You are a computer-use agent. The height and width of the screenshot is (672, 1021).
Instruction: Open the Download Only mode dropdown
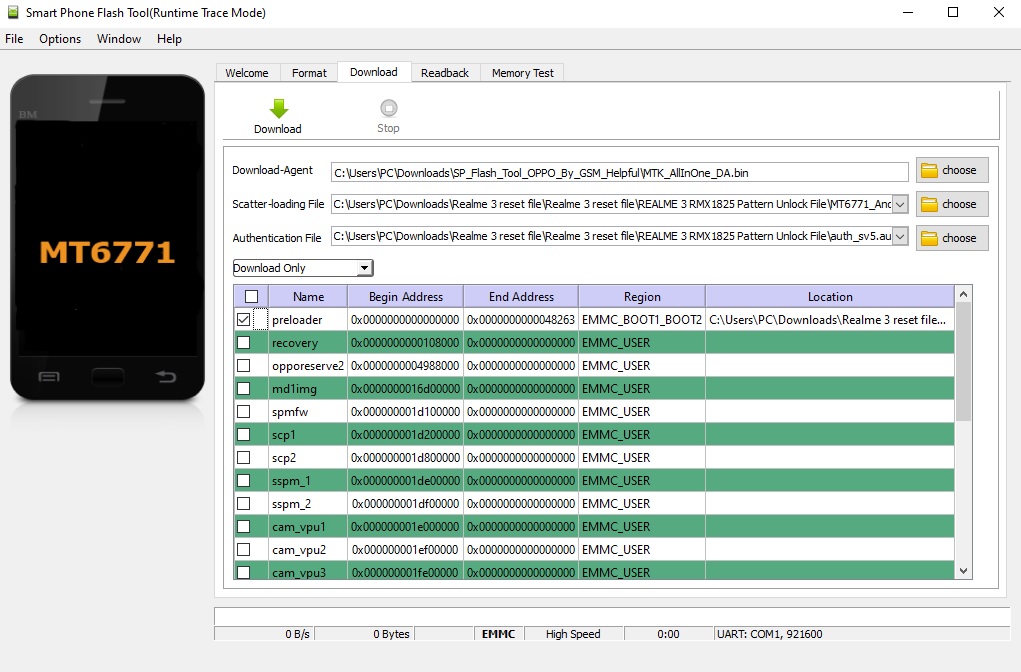click(303, 268)
